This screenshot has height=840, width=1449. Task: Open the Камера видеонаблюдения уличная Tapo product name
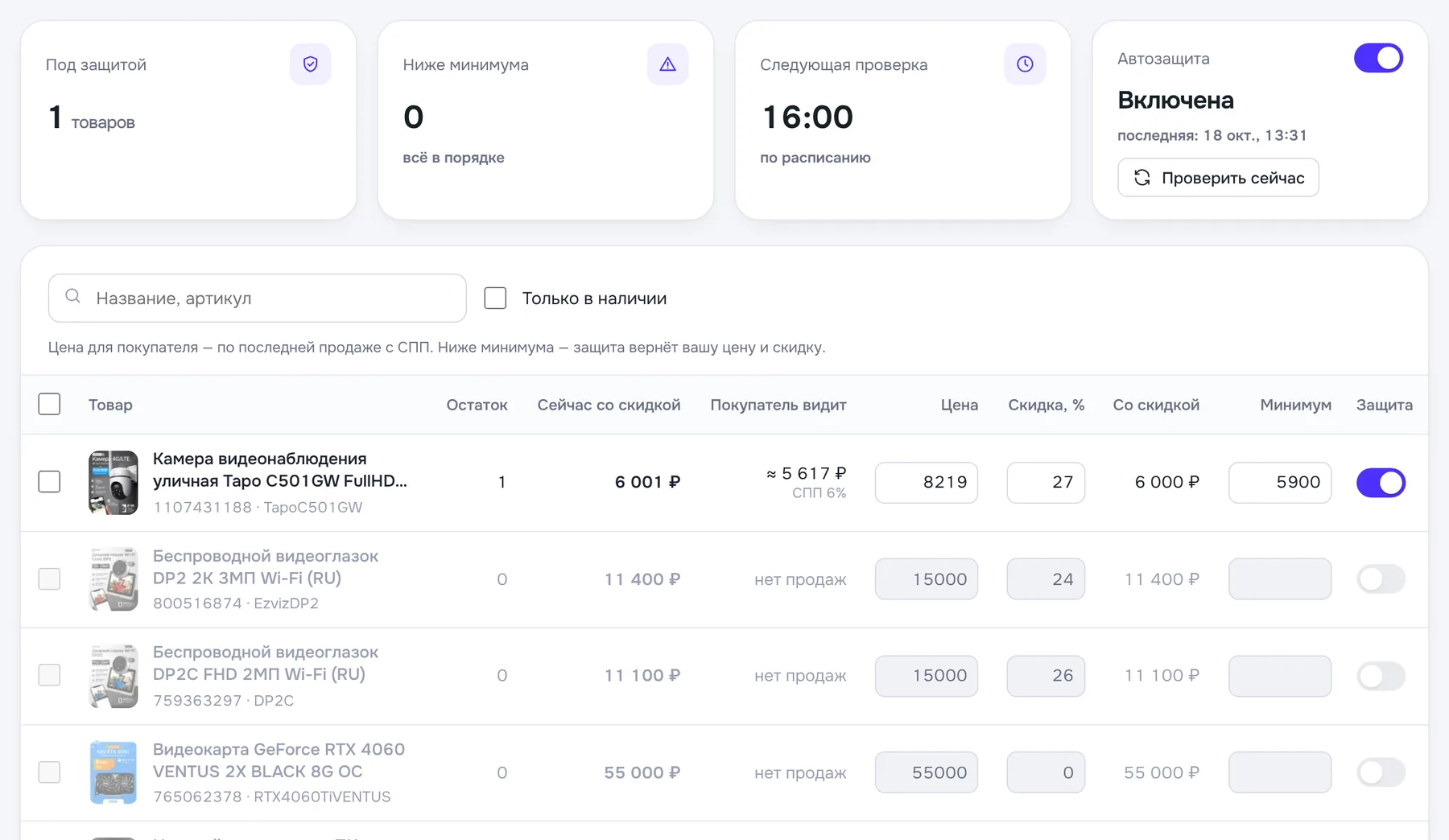280,470
